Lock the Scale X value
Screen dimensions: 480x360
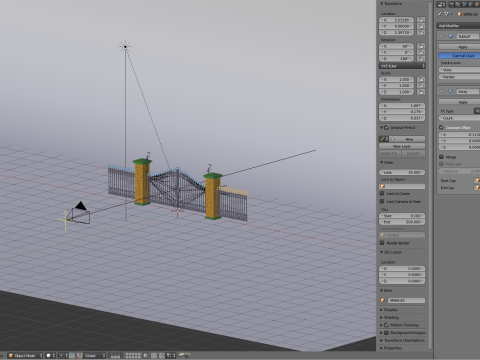421,80
